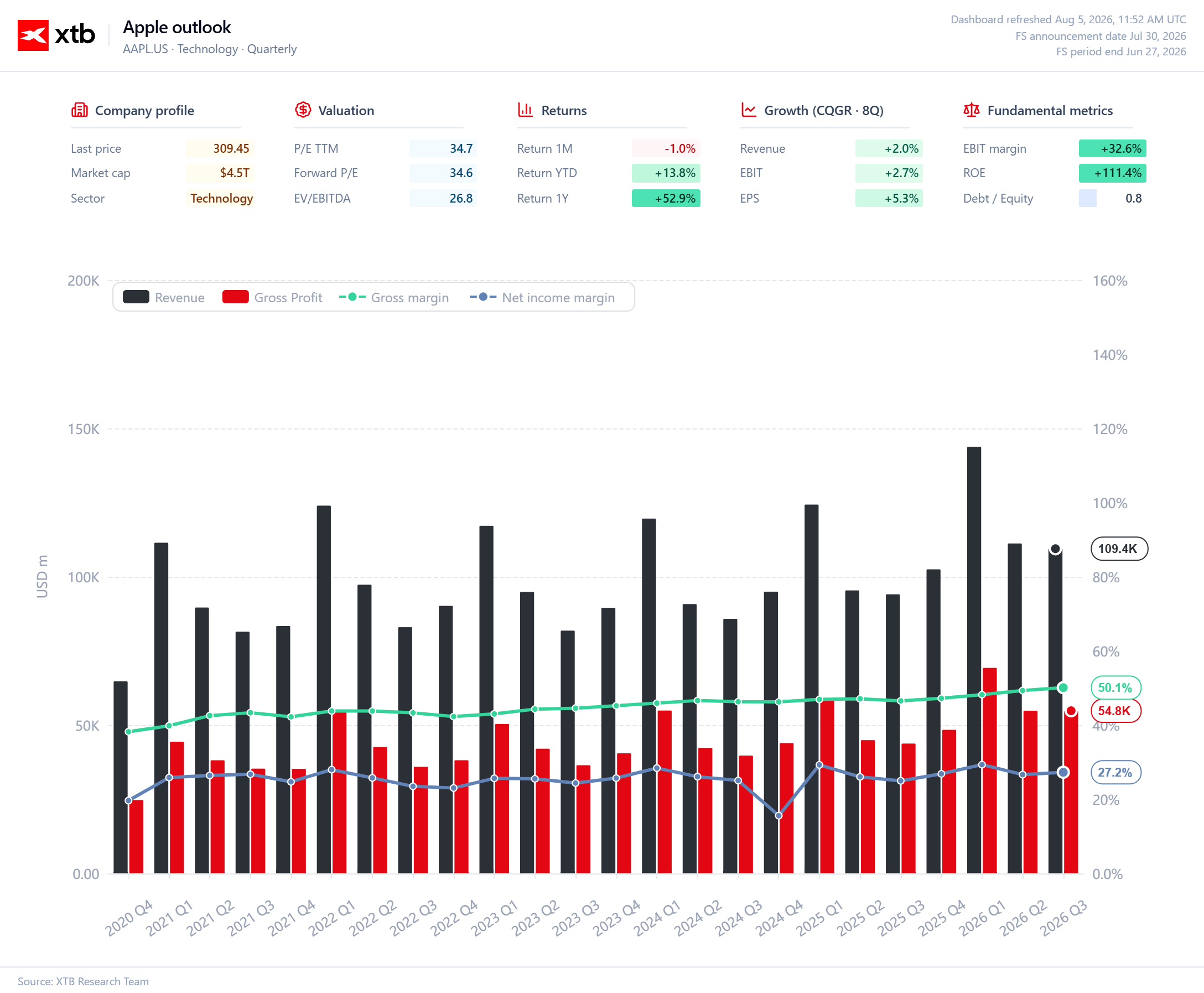Viewport: 1204px width, 993px height.
Task: Click the 2020 Q4 dark revenue bar
Action: pyautogui.click(x=121, y=777)
